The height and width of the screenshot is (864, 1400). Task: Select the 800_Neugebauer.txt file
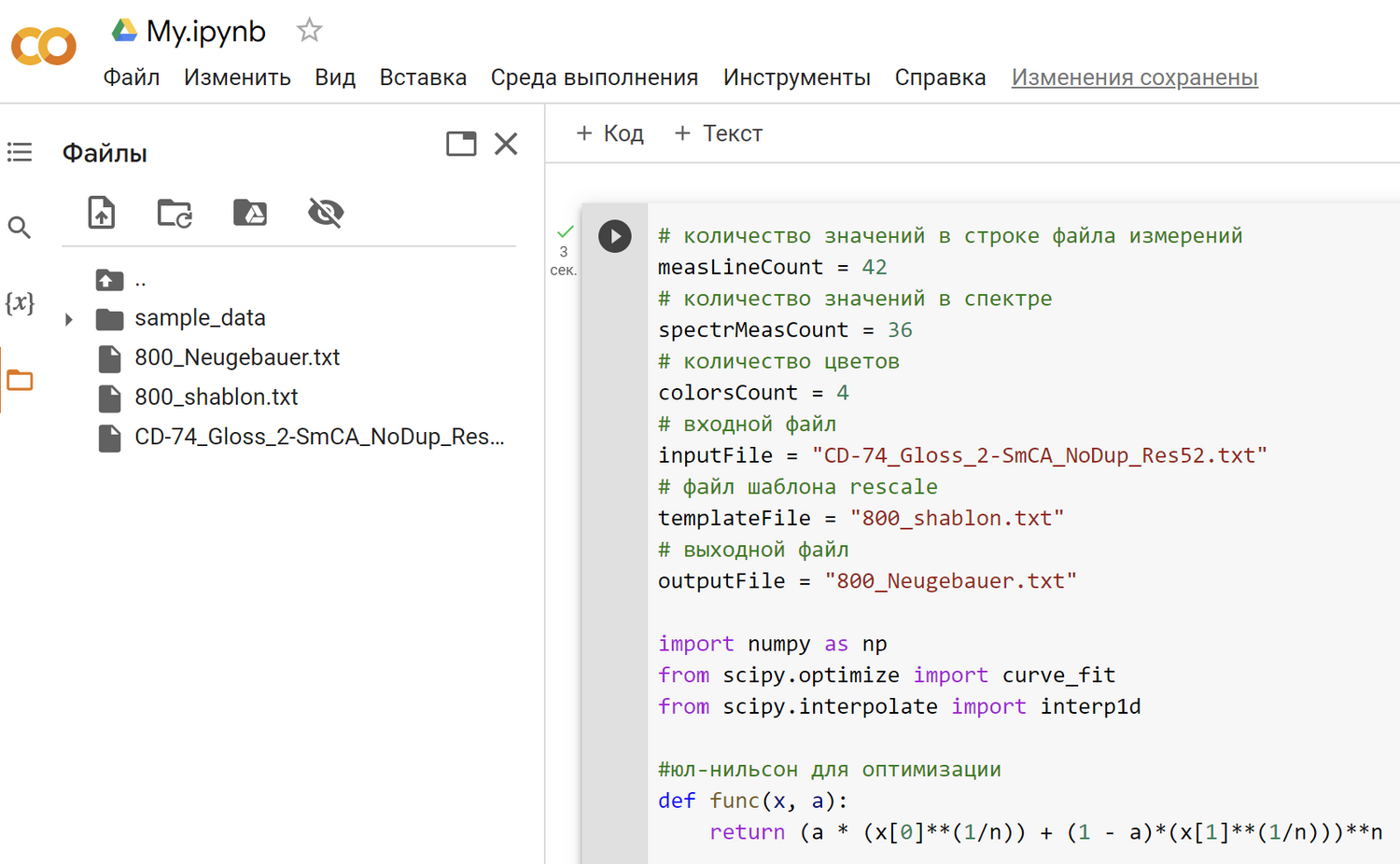236,357
